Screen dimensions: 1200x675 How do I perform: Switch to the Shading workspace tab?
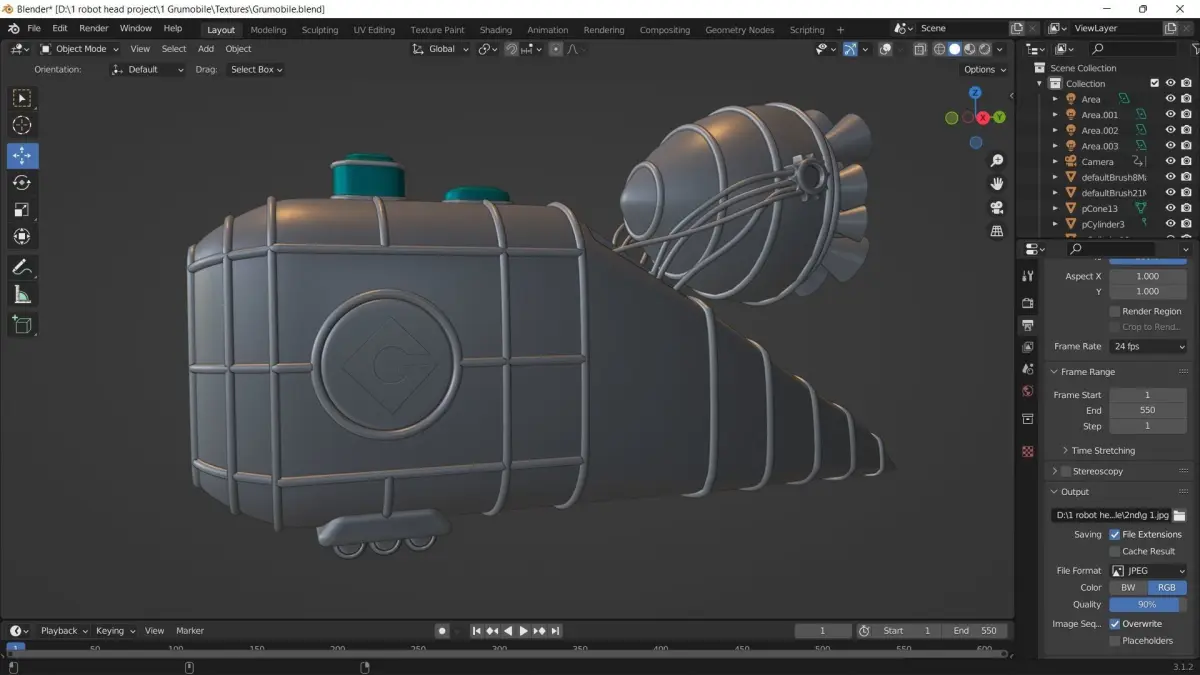point(495,30)
